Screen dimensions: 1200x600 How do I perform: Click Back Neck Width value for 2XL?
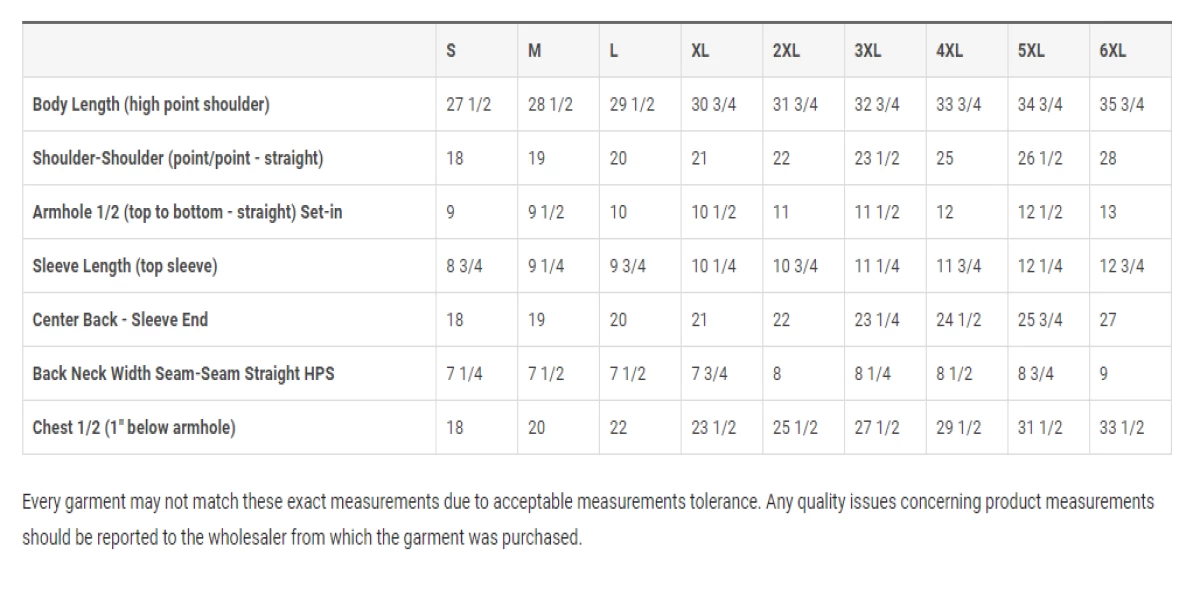(x=777, y=374)
